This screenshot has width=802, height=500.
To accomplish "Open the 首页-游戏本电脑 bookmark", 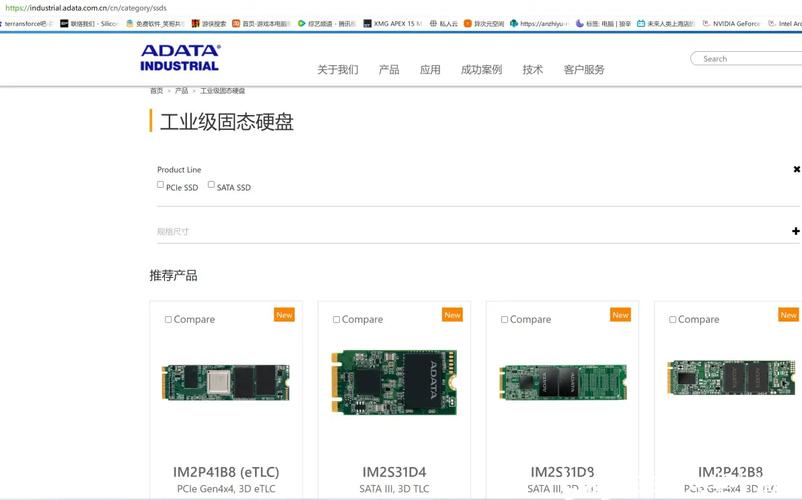I will [261, 24].
